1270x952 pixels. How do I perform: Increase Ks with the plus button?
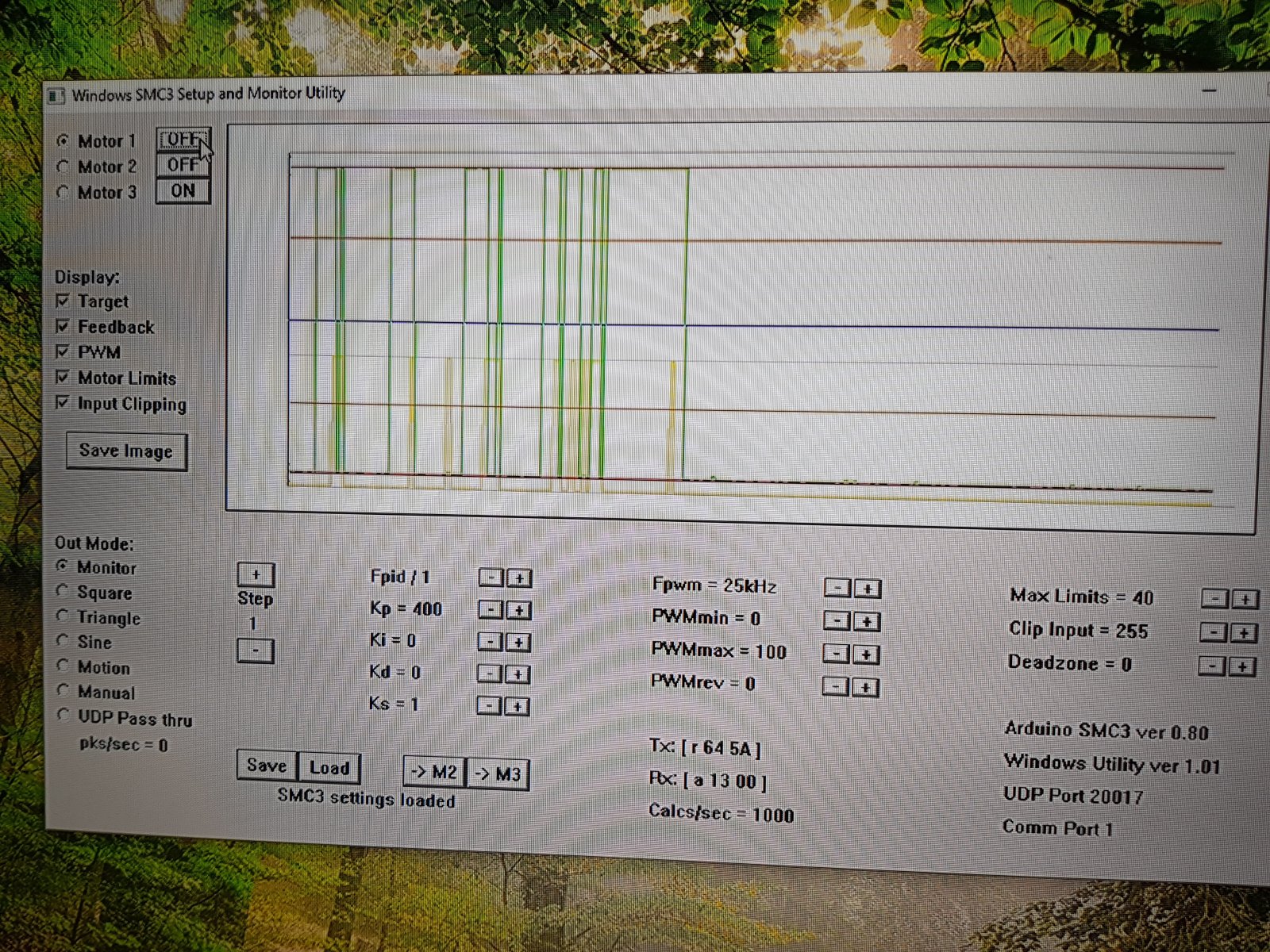[516, 706]
